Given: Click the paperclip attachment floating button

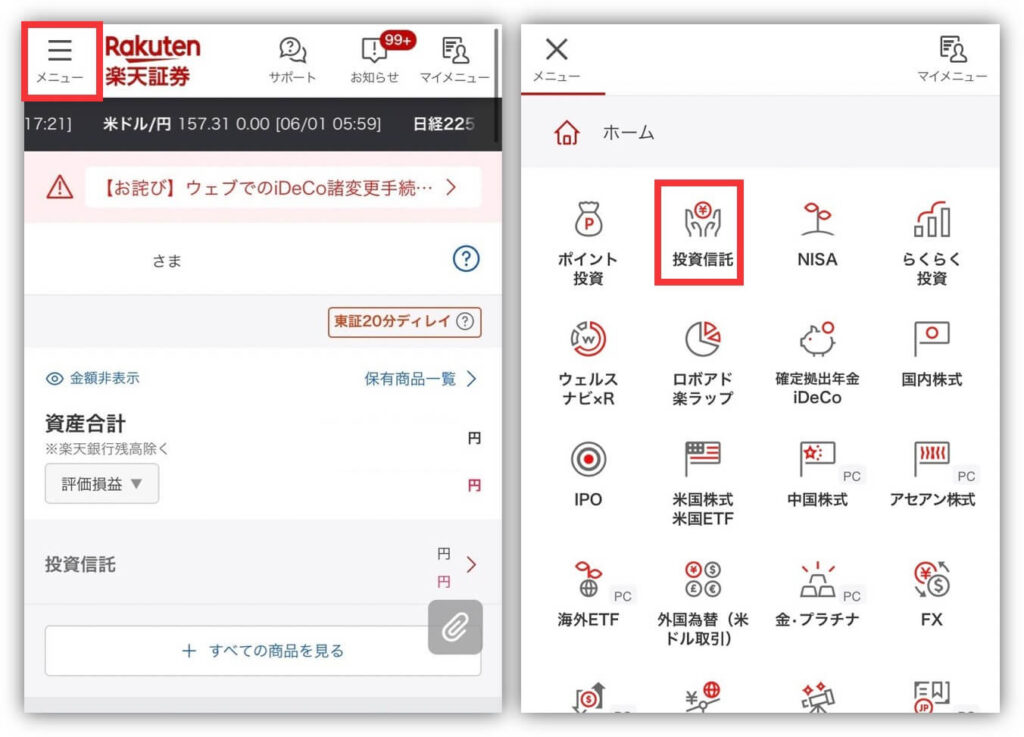Looking at the screenshot, I should click(455, 627).
